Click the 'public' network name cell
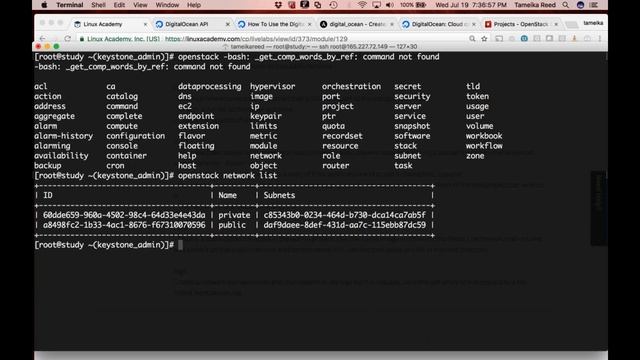The width and height of the screenshot is (640, 360). [x=232, y=225]
